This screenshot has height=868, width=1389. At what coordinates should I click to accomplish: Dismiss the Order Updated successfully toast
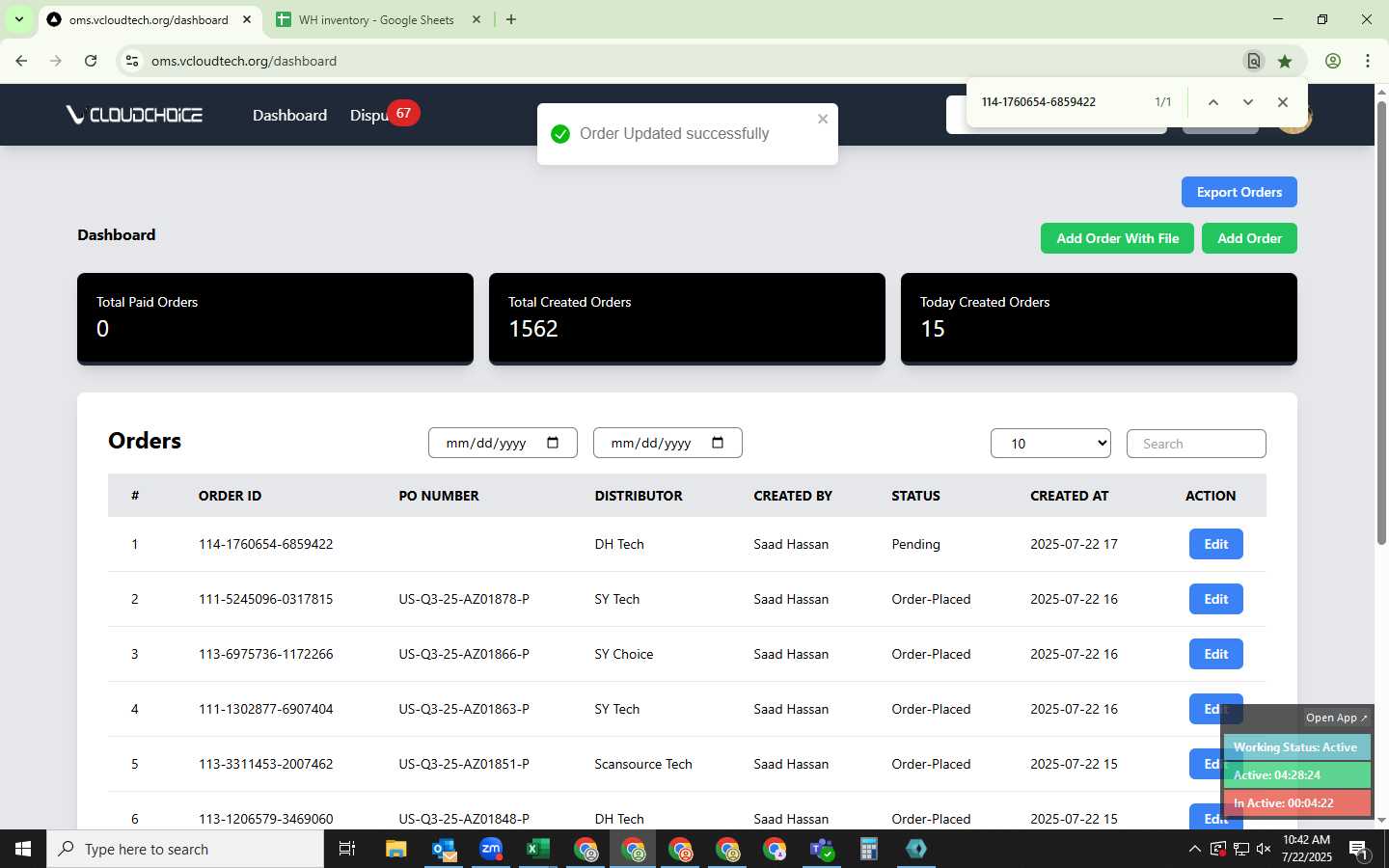tap(823, 119)
